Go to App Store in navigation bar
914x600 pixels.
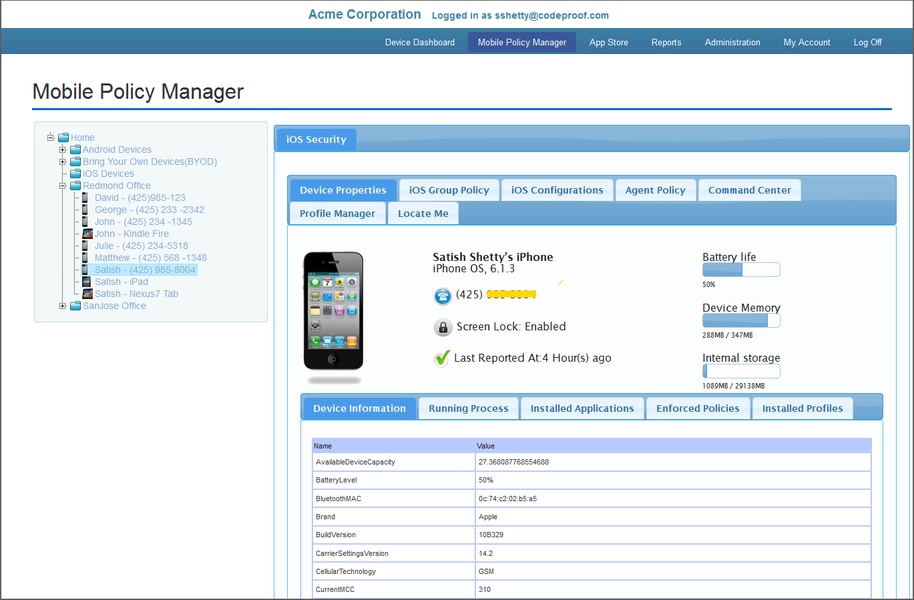tap(609, 43)
